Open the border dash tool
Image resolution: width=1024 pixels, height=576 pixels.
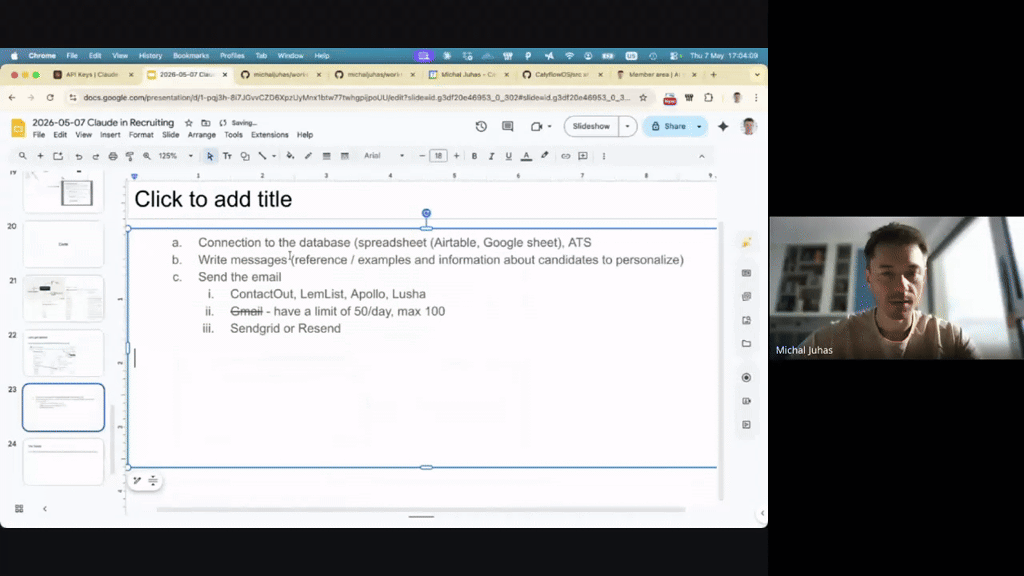345,156
